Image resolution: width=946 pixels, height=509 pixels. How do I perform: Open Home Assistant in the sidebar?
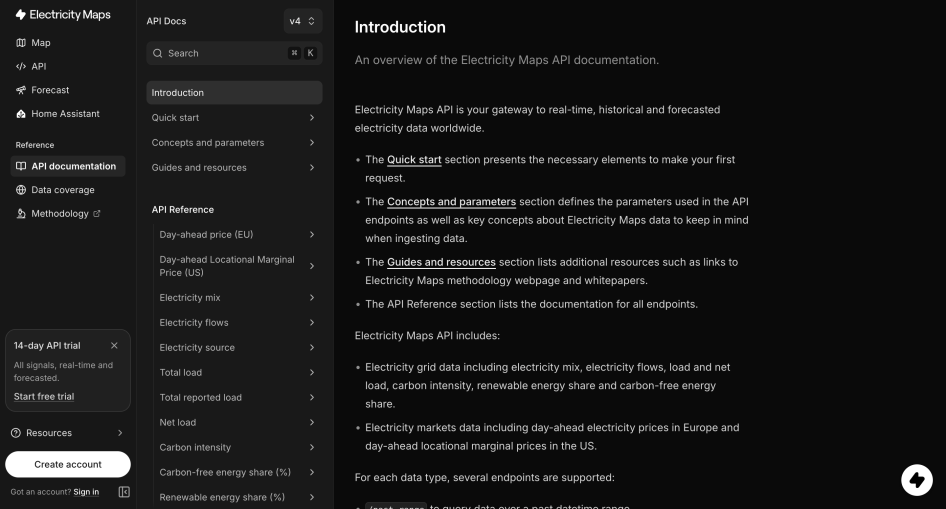(68, 113)
